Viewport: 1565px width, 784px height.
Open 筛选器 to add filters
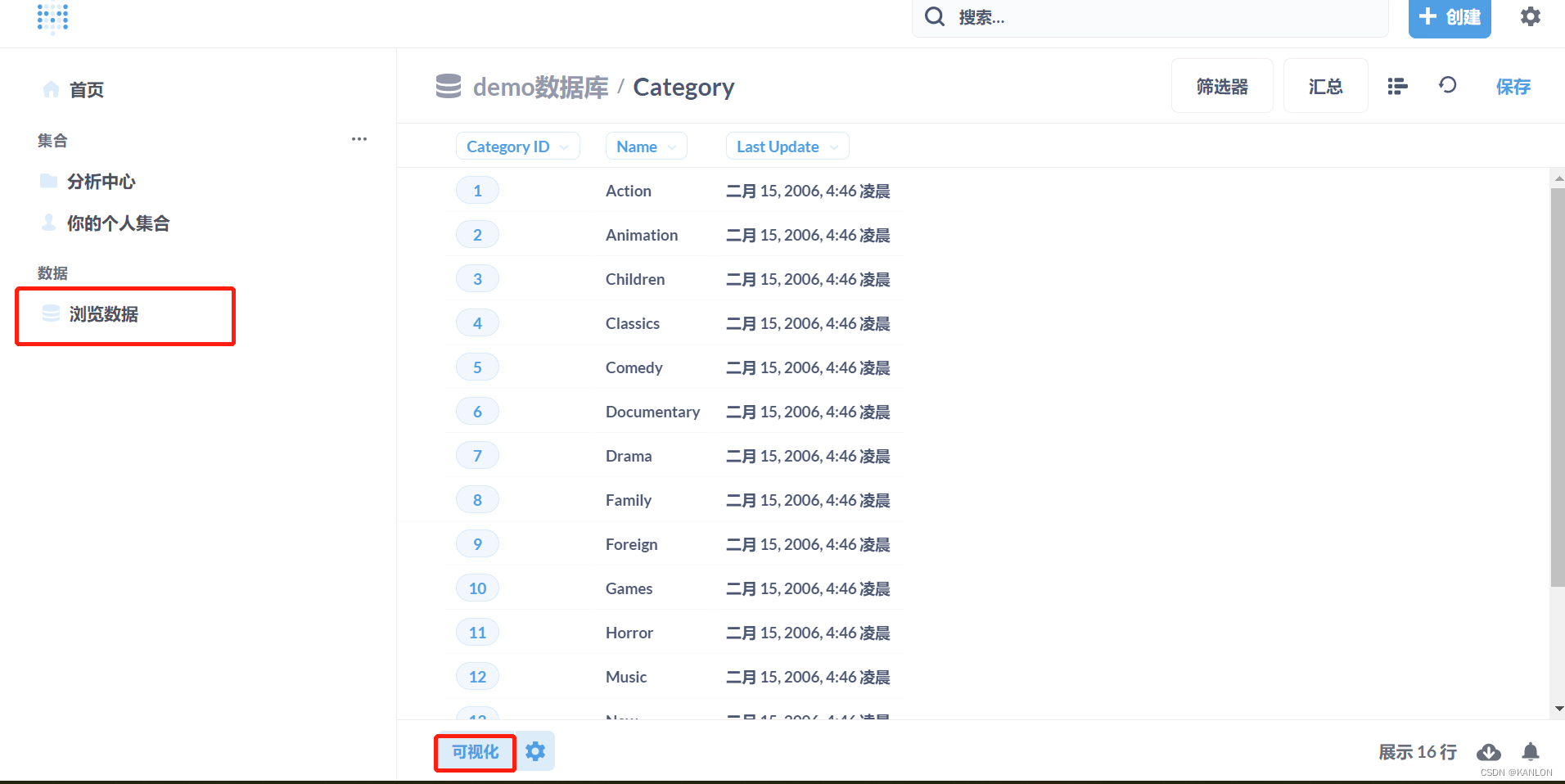tap(1221, 85)
